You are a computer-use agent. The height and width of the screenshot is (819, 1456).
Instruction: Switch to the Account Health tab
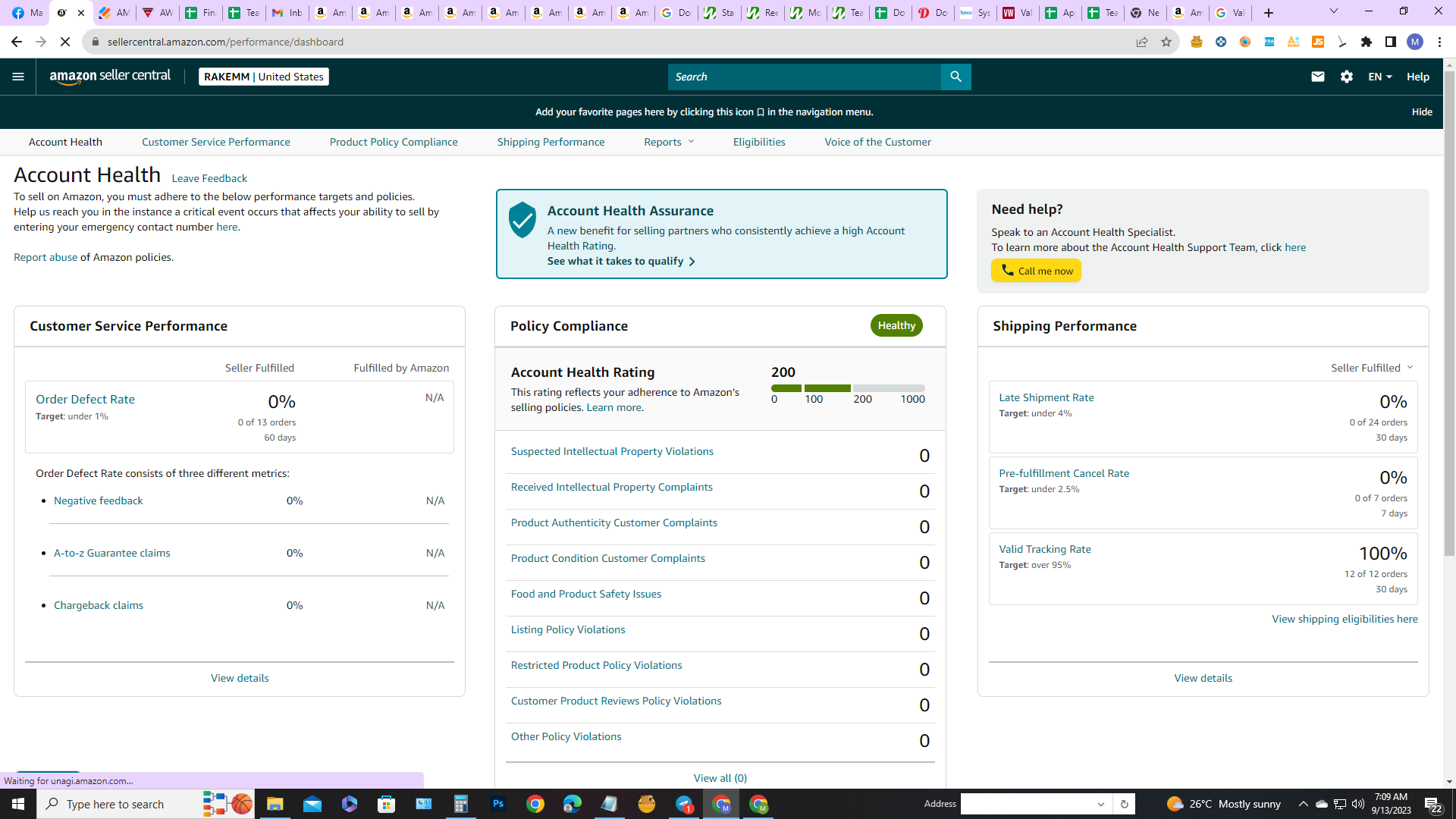click(65, 142)
